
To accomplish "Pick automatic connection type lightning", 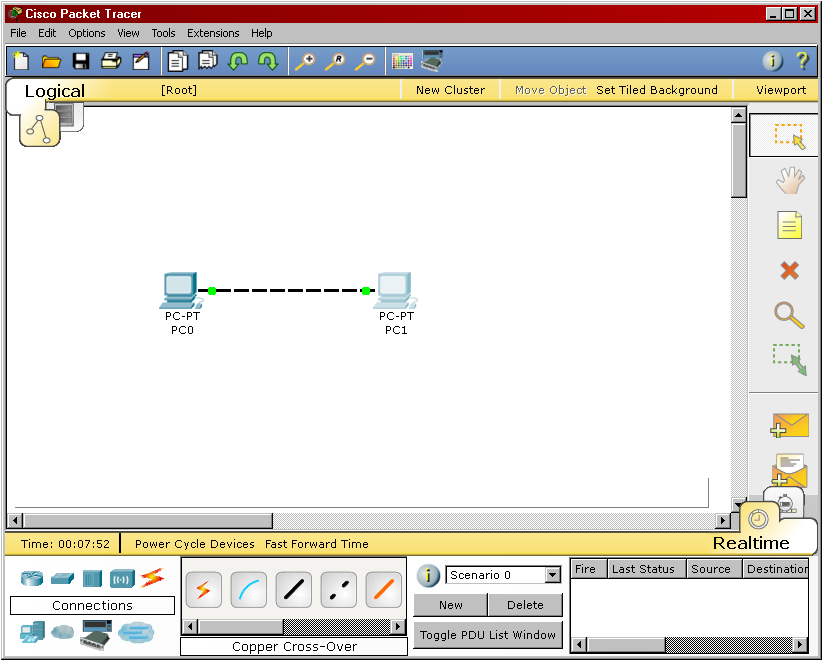I will 203,590.
